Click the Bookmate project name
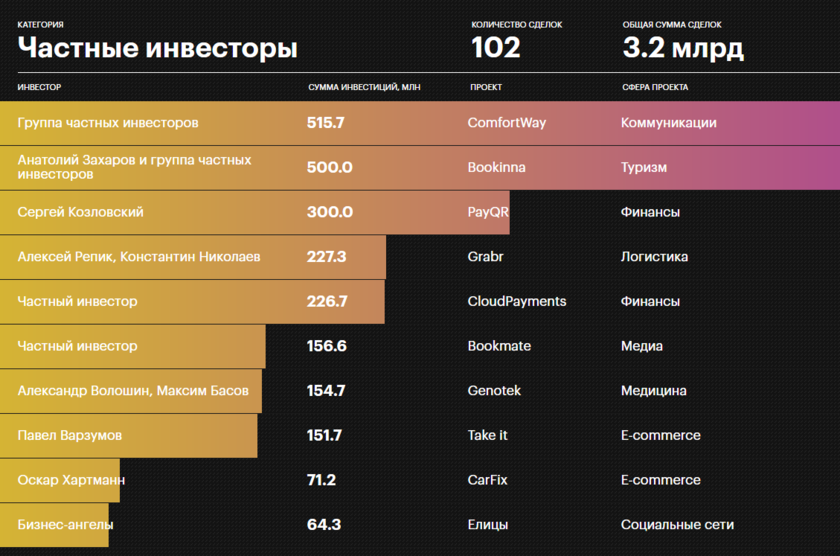Screen dimensions: 840x556 pos(499,346)
